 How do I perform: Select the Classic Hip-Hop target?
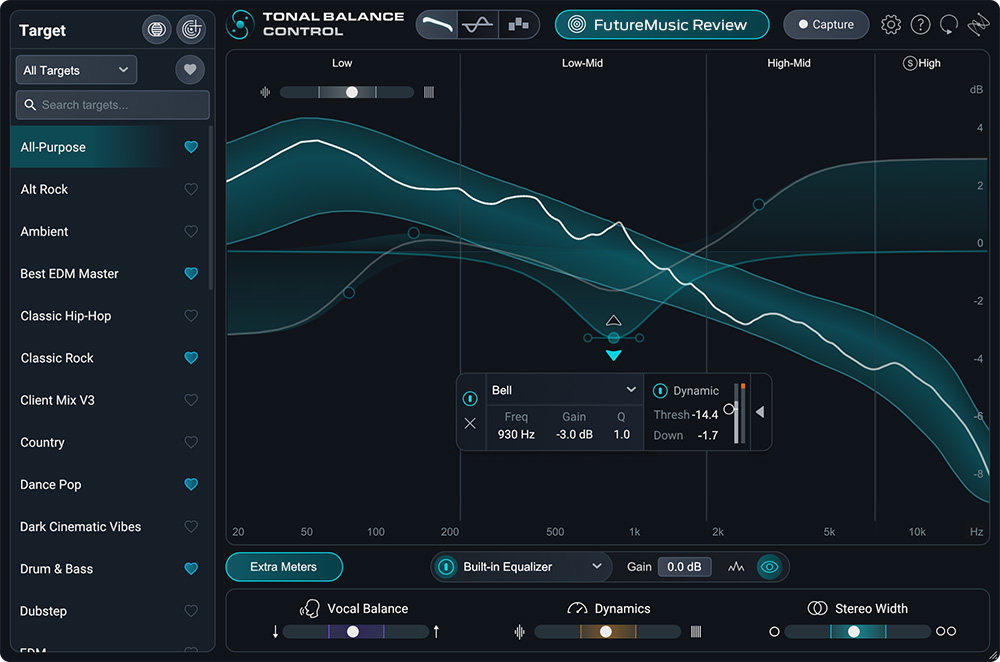(65, 315)
